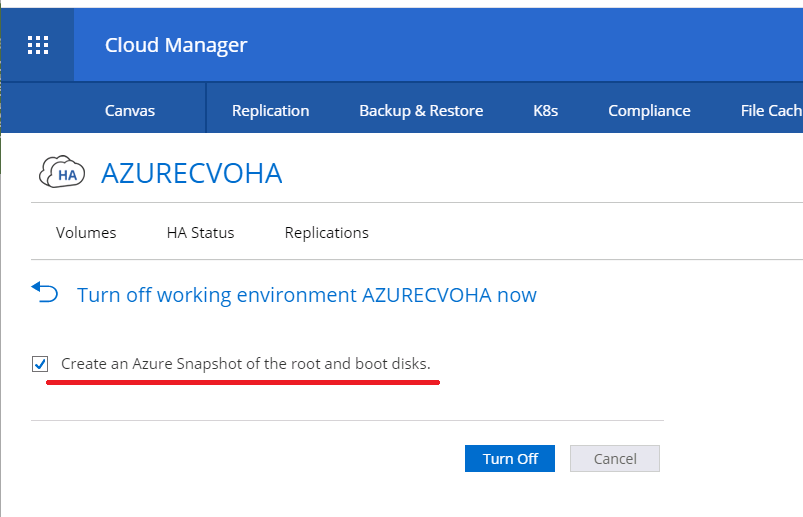Select the Volumes sub-tab

86,233
